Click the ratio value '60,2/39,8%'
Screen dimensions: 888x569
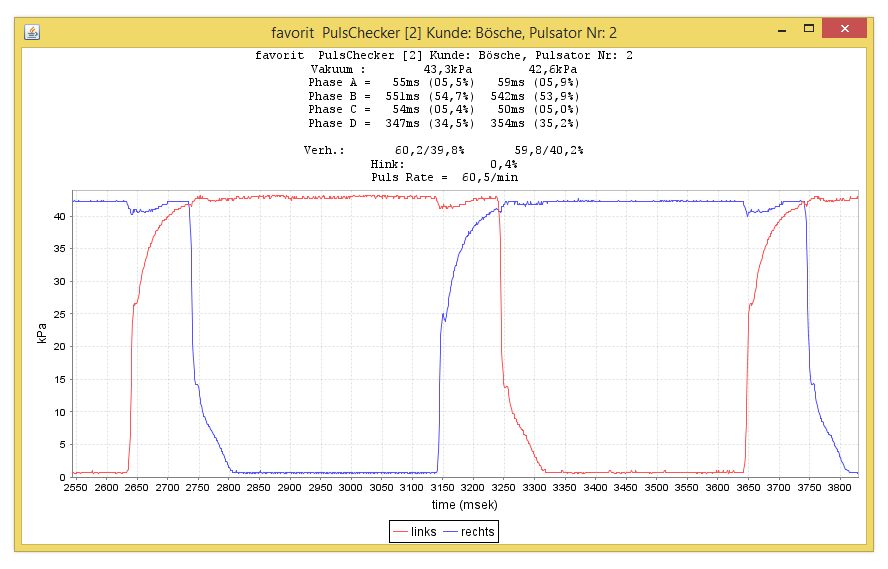click(x=429, y=151)
